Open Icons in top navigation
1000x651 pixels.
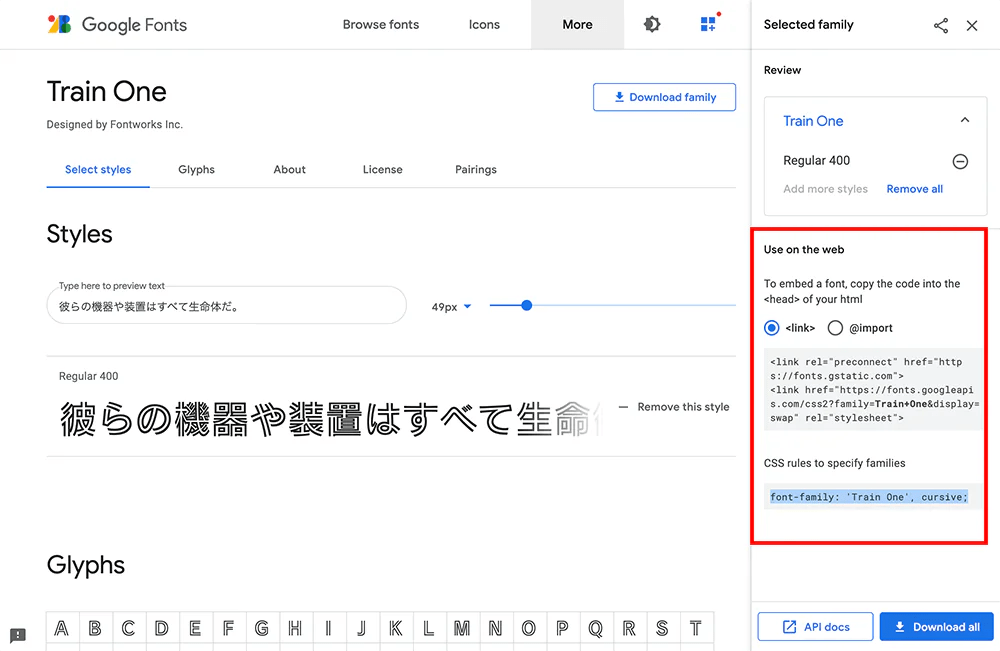tap(484, 24)
